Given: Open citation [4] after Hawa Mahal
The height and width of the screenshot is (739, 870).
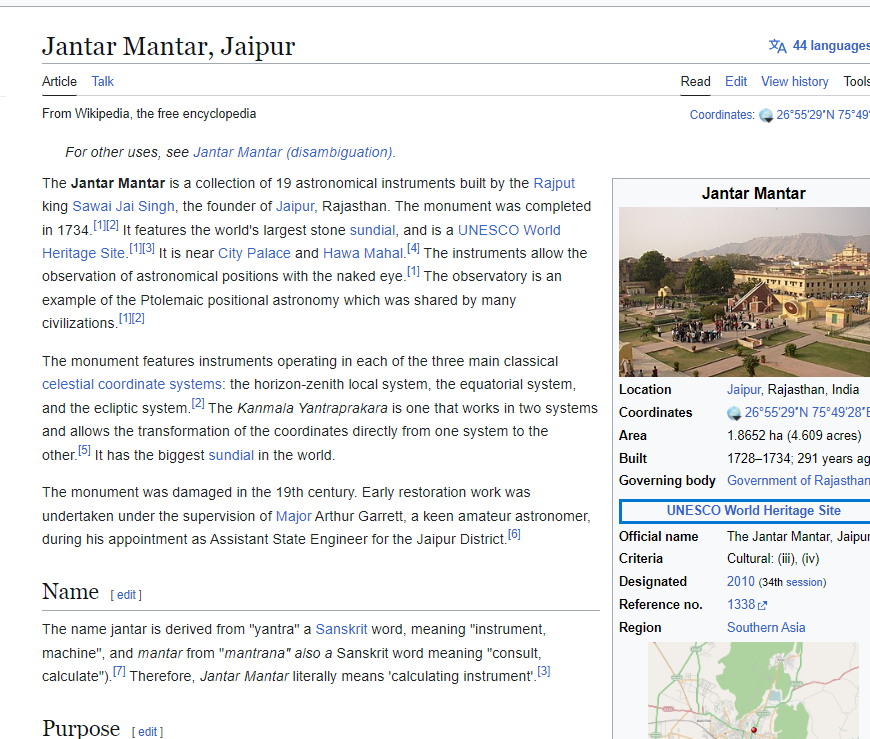Looking at the screenshot, I should tap(413, 248).
